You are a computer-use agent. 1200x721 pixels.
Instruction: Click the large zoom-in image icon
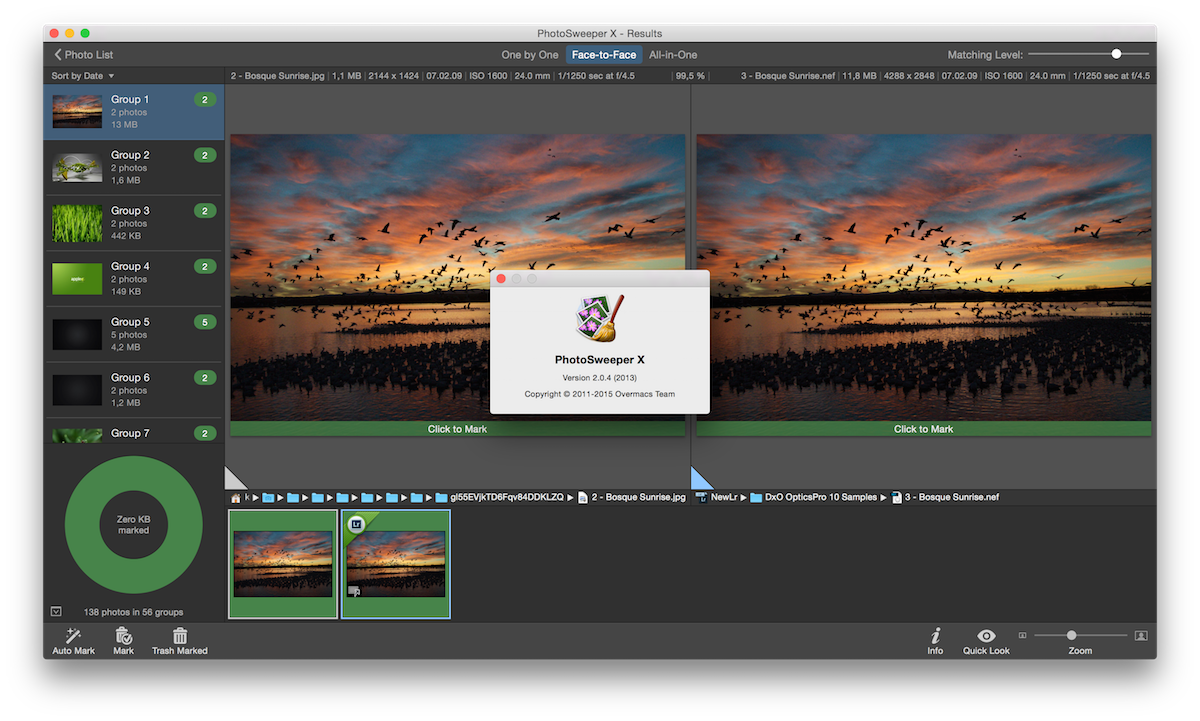click(1141, 635)
